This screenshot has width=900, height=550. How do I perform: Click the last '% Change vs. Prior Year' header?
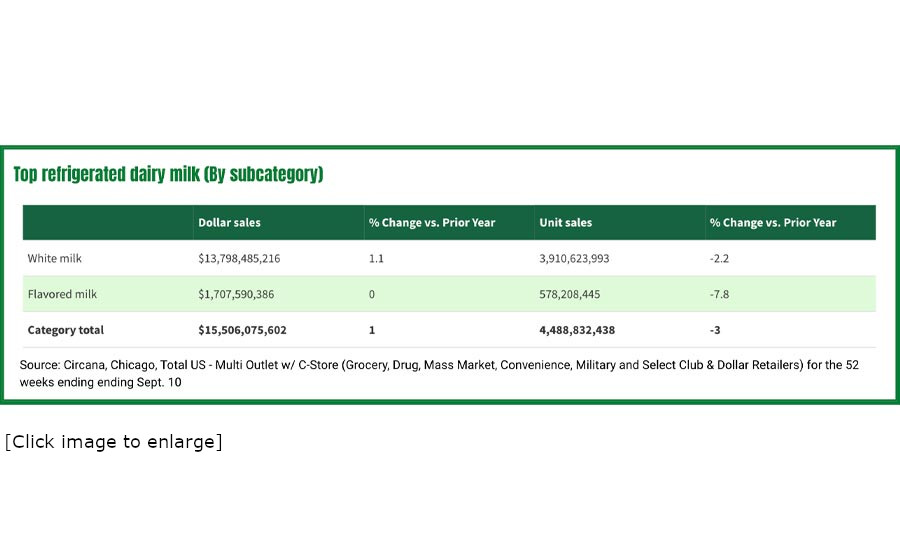[x=773, y=223]
